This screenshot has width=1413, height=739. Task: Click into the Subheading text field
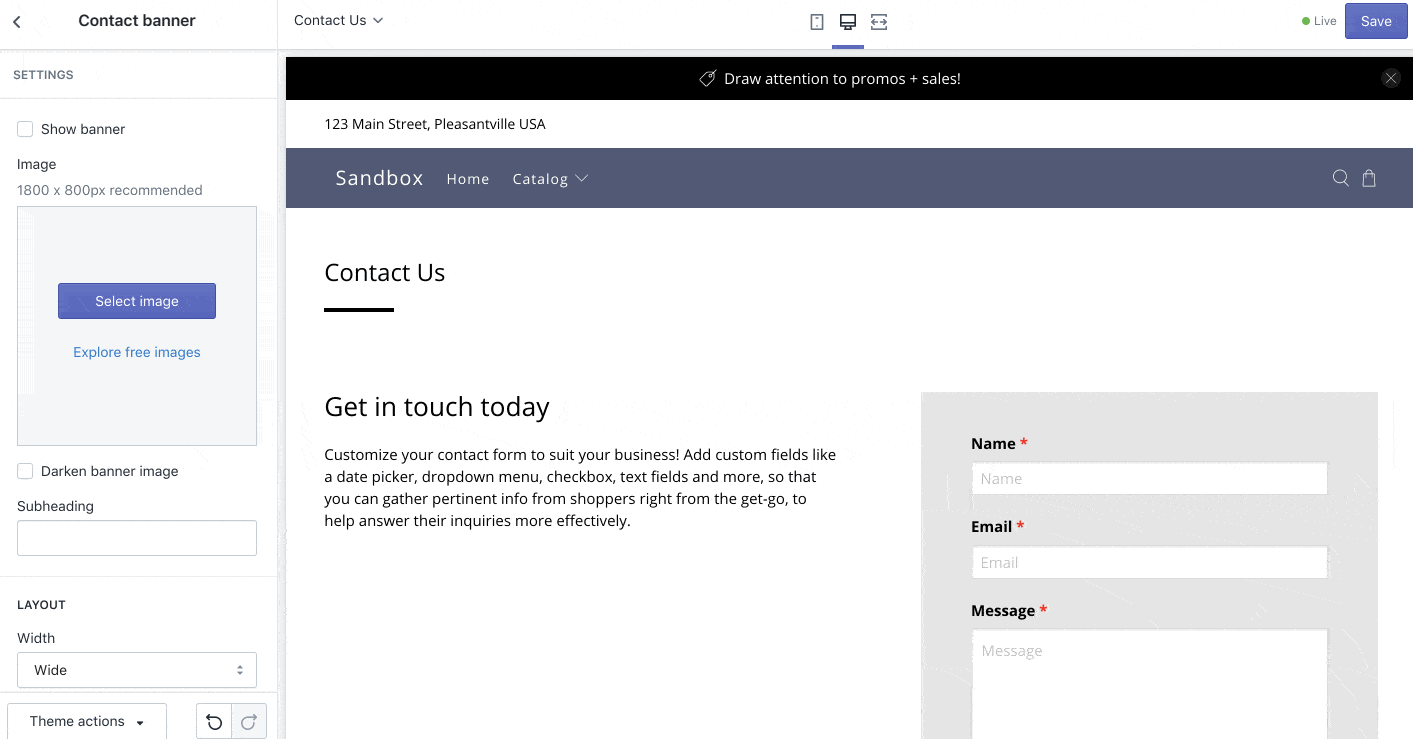pyautogui.click(x=137, y=538)
